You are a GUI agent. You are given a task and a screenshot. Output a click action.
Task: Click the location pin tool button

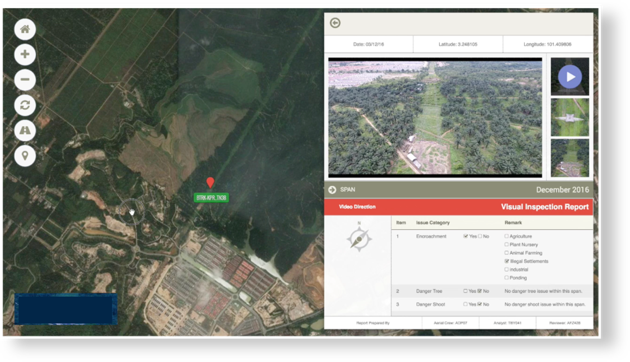click(25, 156)
